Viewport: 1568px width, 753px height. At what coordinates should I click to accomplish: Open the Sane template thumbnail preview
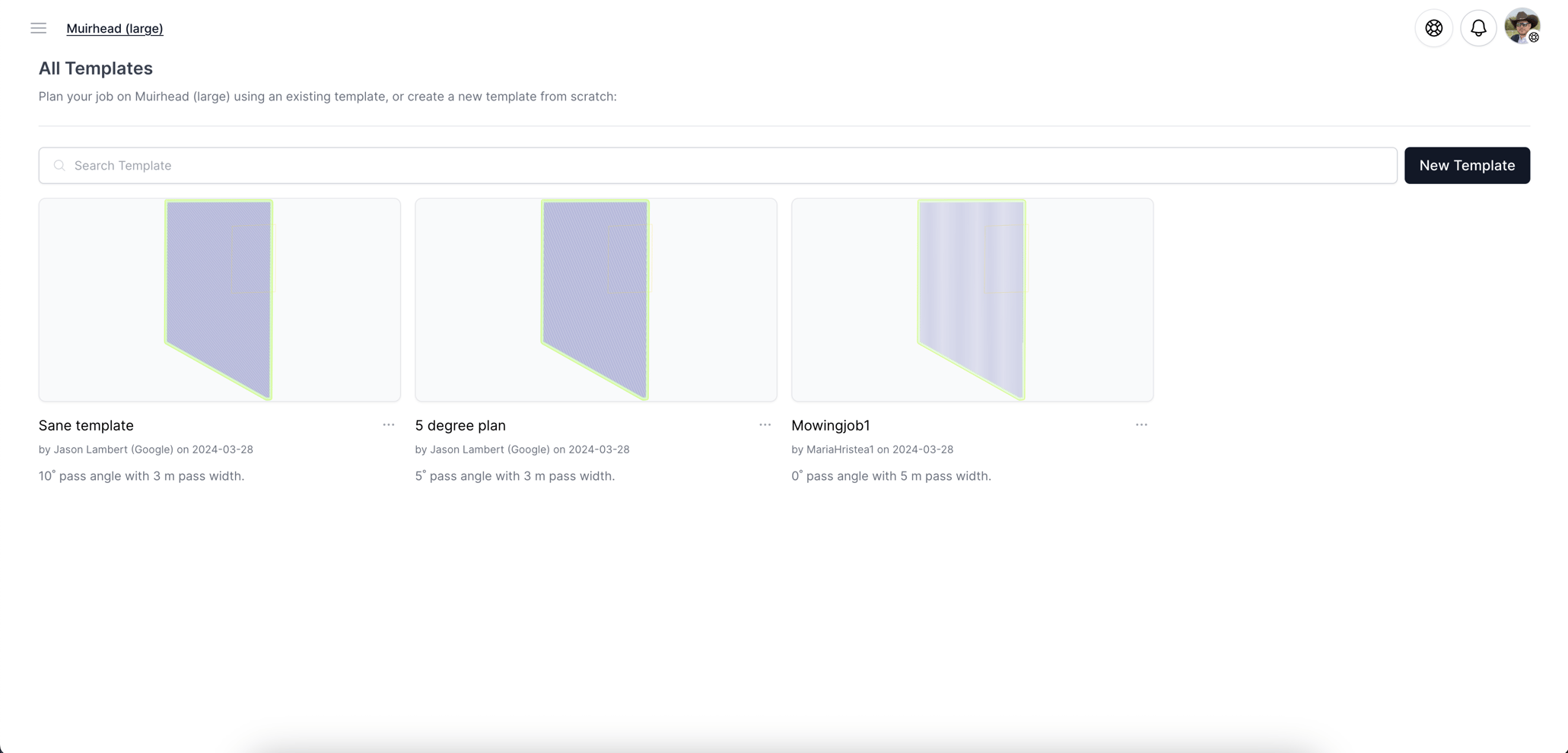[x=219, y=299]
